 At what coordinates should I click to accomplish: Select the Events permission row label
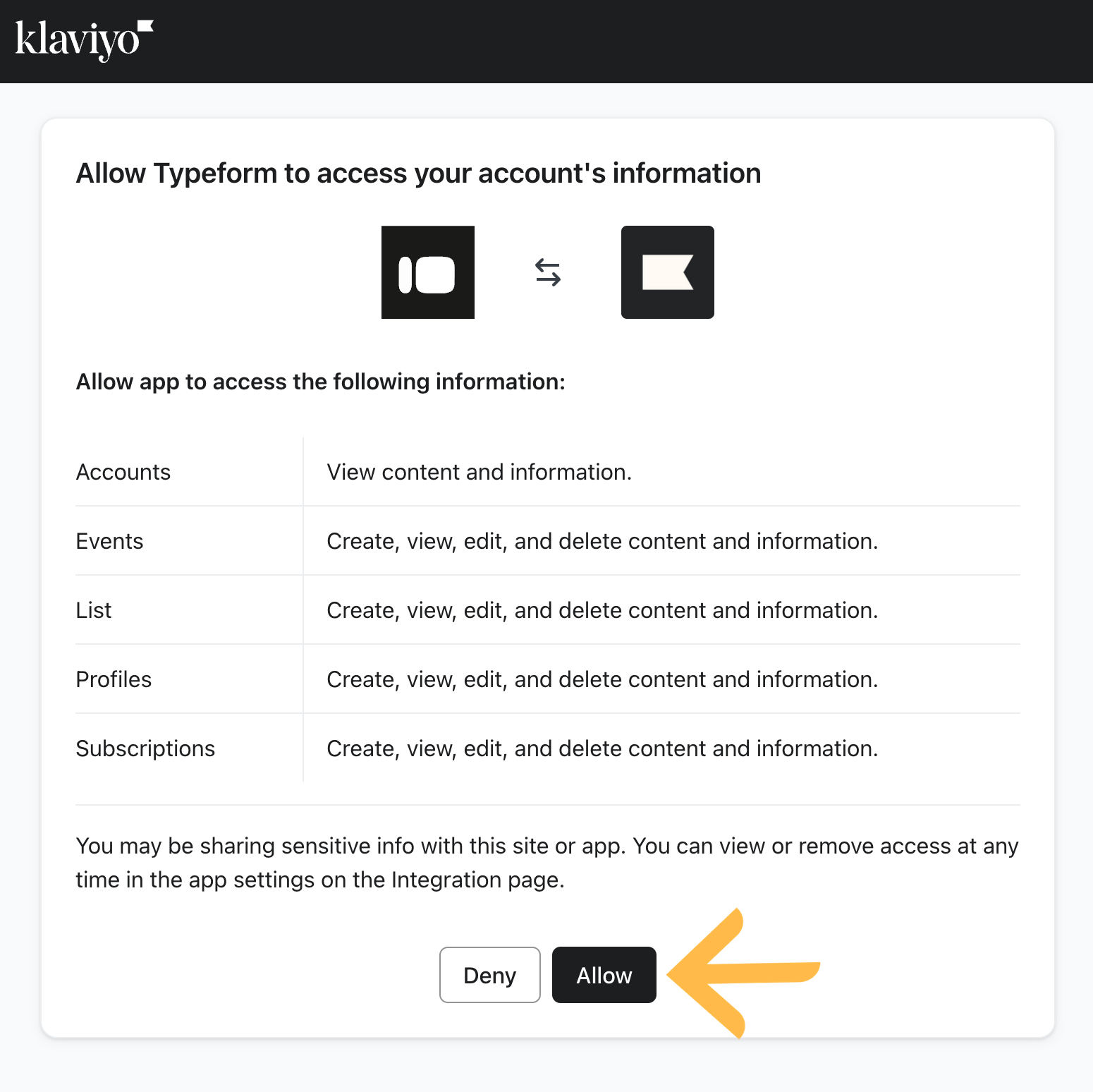click(x=110, y=541)
